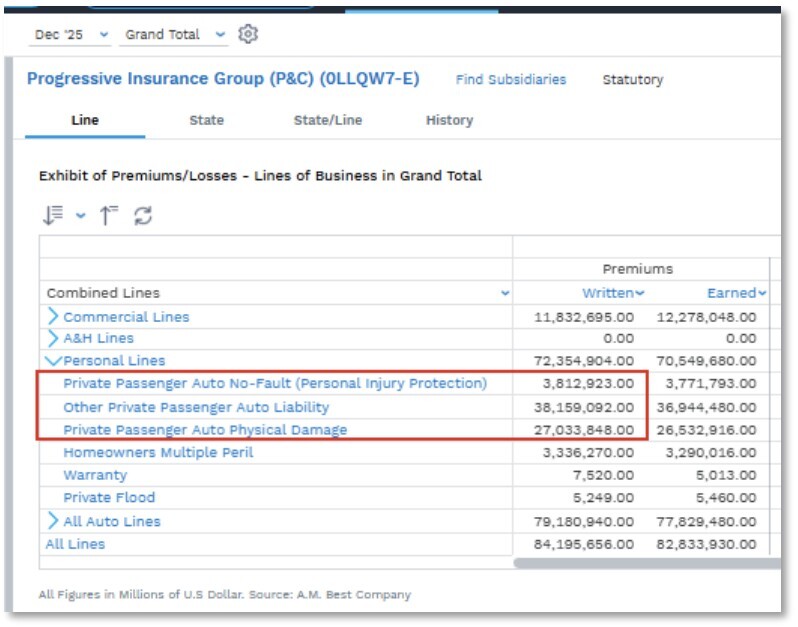Collapse the Personal Lines row
This screenshot has height=627, width=798.
(53, 361)
